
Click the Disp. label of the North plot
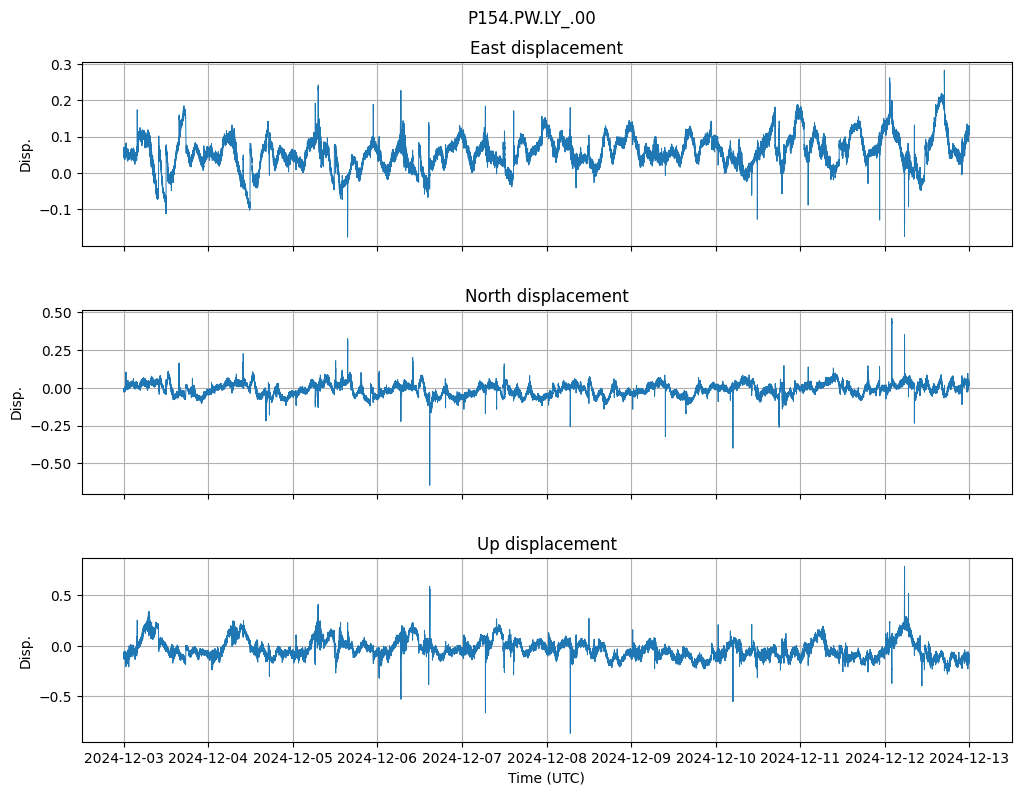tap(18, 403)
